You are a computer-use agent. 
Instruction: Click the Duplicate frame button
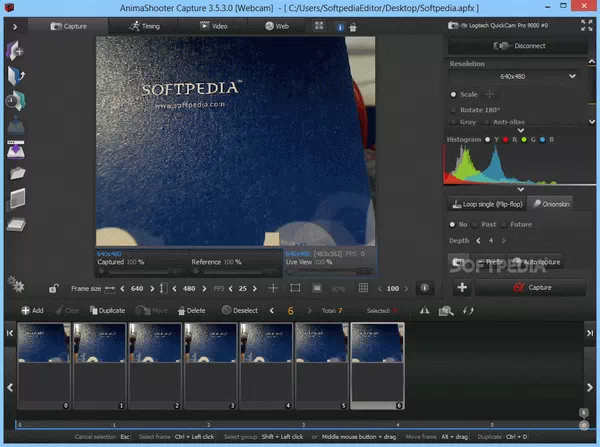coord(105,311)
